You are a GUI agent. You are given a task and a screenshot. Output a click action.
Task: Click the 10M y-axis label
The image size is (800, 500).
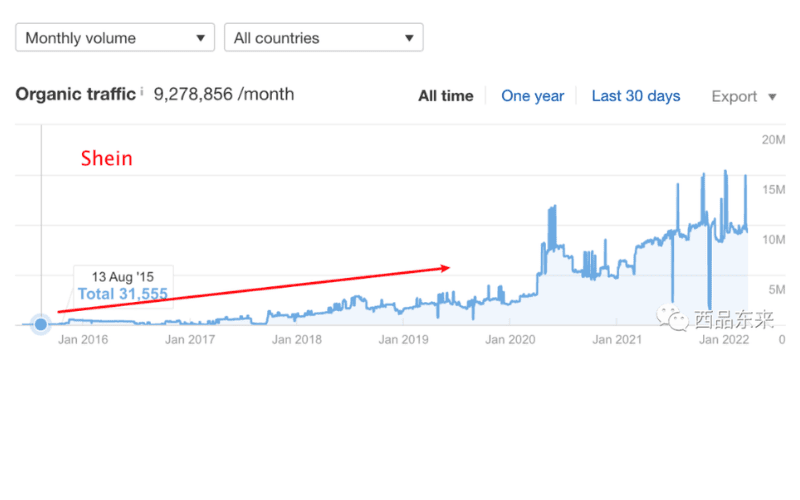point(773,240)
